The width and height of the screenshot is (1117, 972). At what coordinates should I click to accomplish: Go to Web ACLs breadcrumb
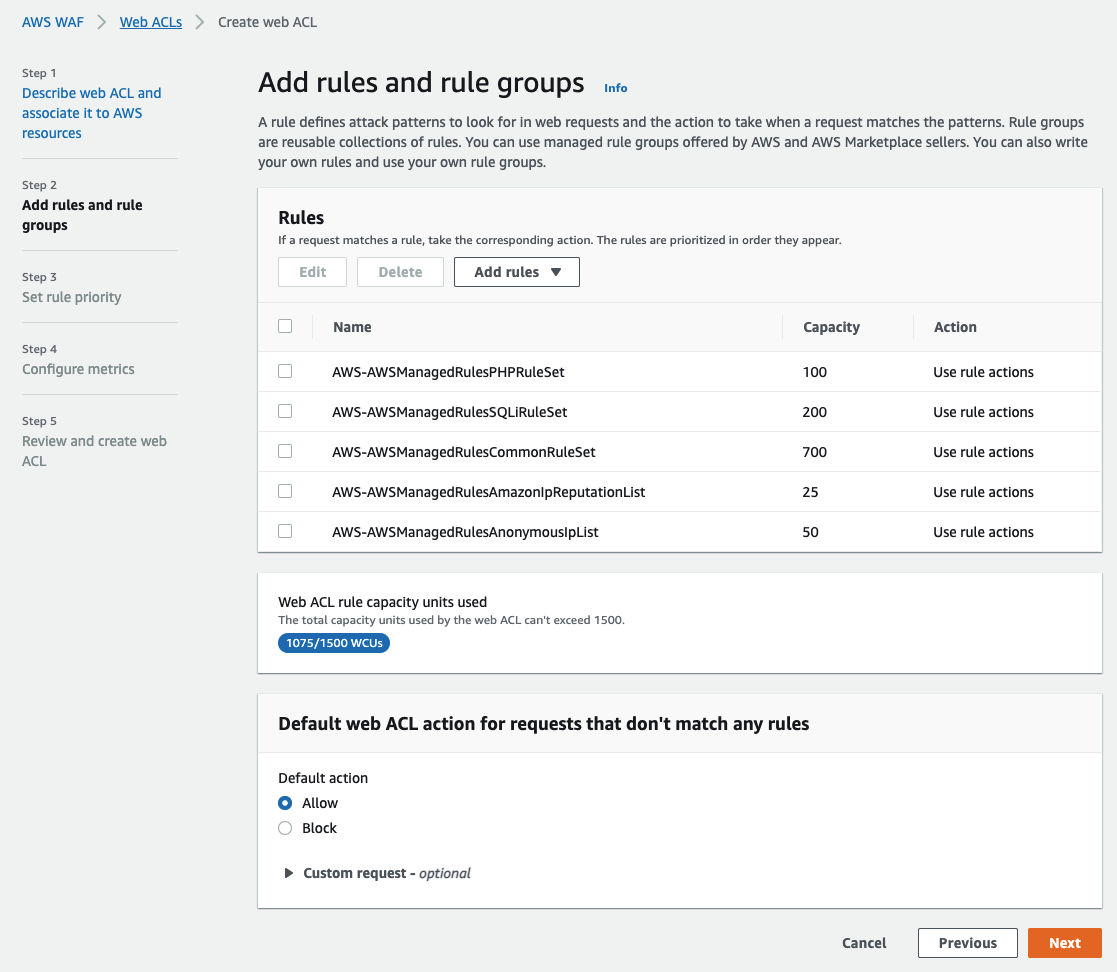[150, 22]
